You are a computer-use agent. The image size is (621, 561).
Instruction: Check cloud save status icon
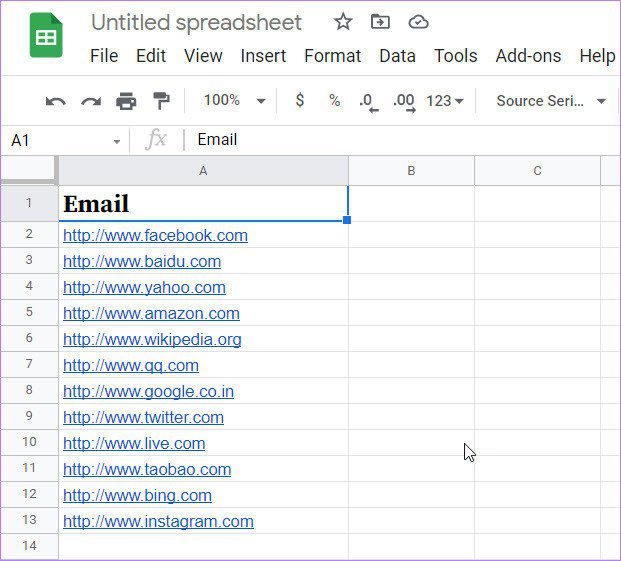(x=418, y=22)
